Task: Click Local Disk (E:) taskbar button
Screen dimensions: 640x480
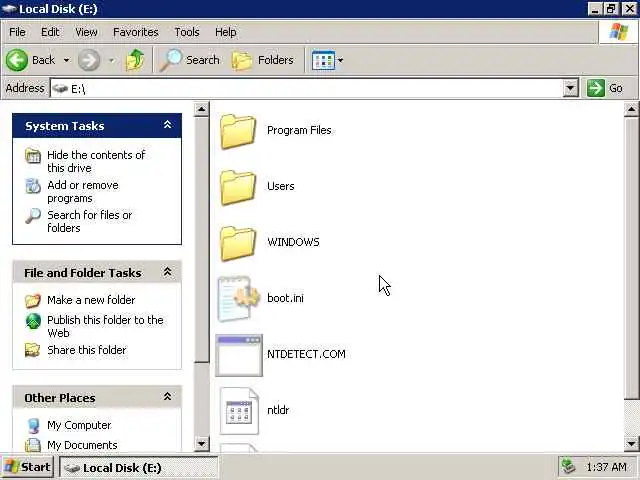Action: [138, 468]
